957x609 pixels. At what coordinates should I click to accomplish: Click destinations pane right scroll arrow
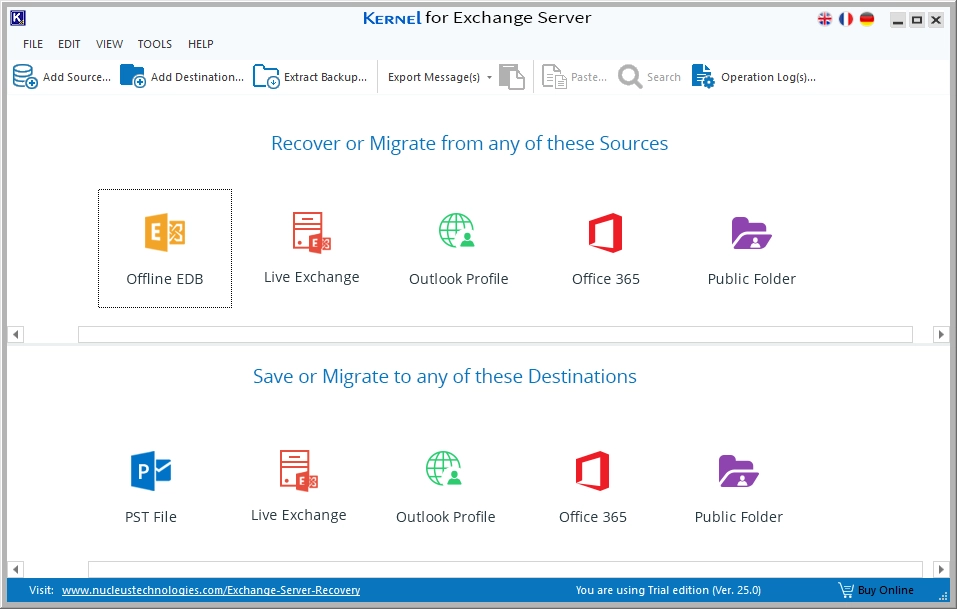point(941,569)
